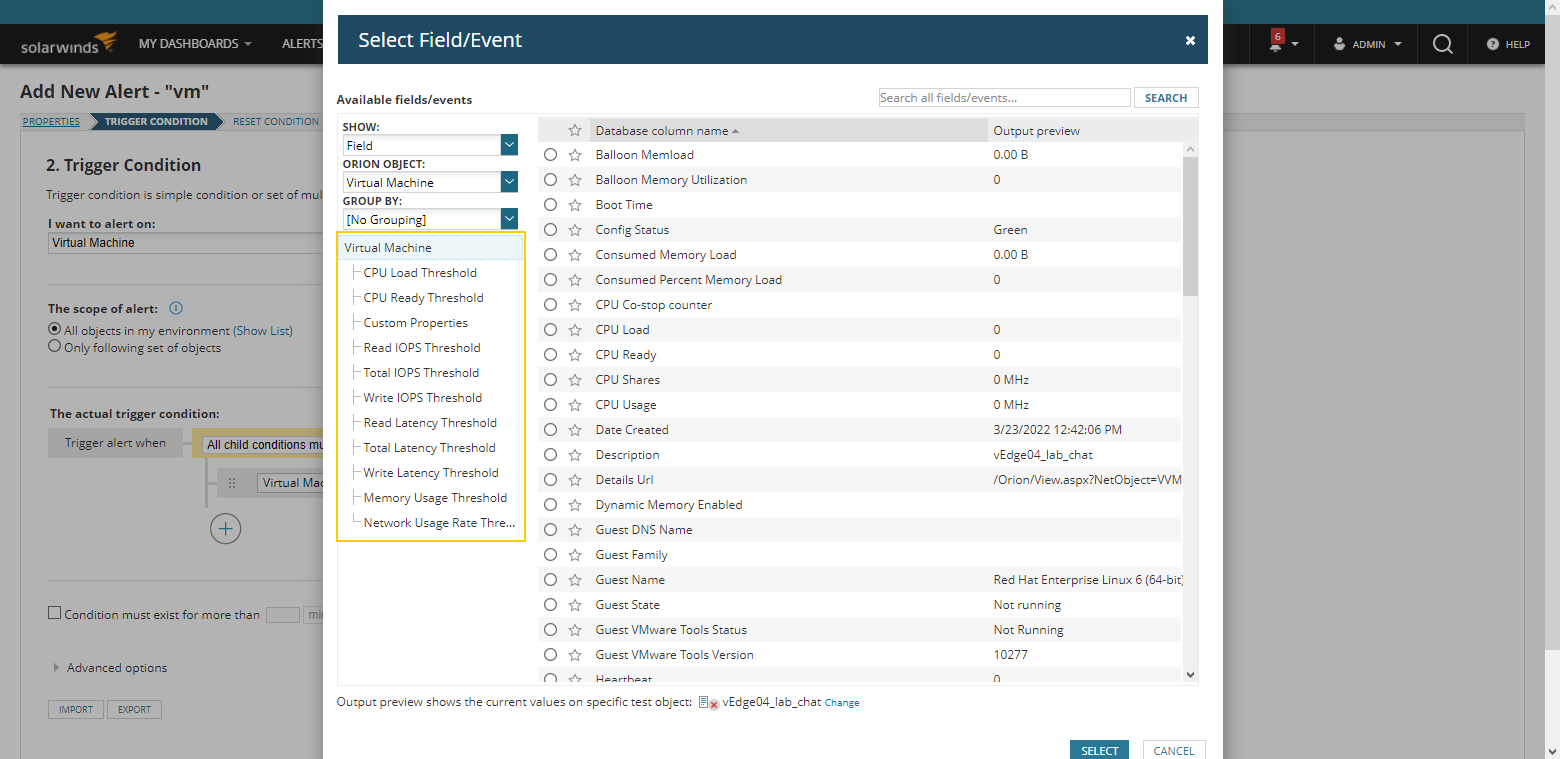Click the SEARCH button

(1166, 98)
